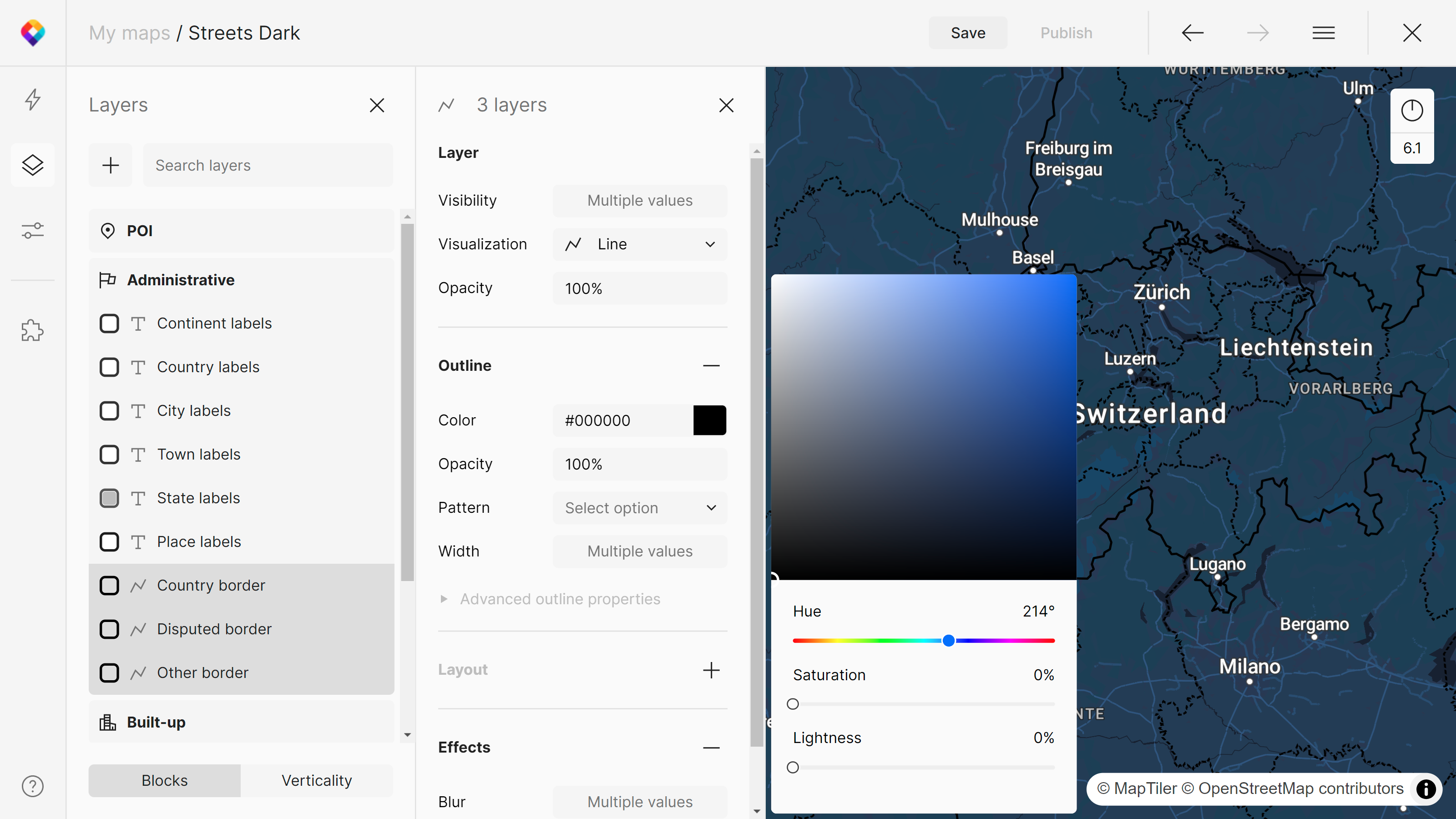Open the Pattern select option dropdown
Screen dimensions: 1456x819
641,507
